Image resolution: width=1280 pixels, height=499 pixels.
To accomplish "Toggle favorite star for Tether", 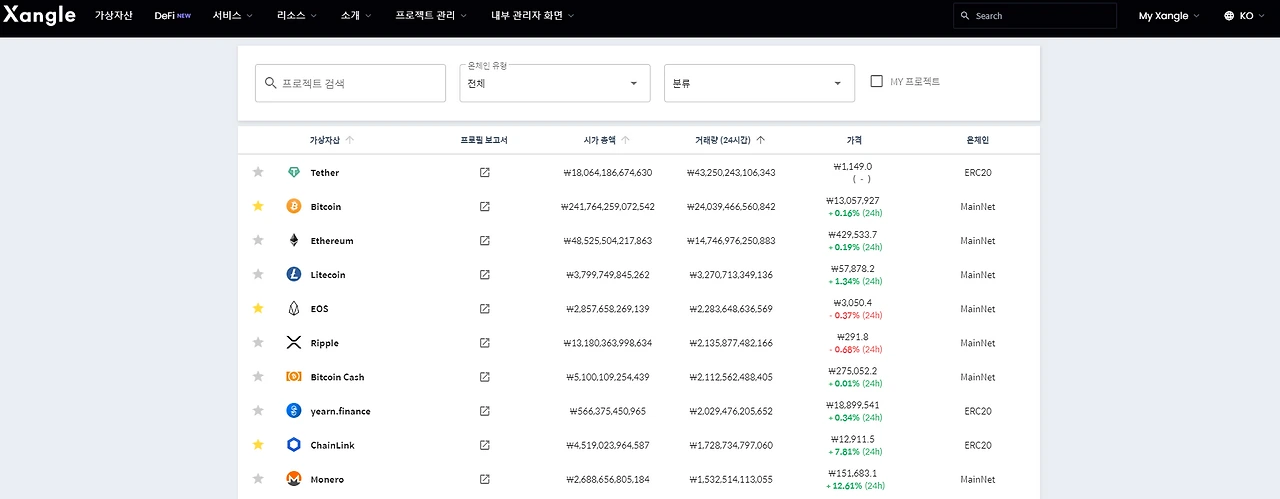I will [x=258, y=172].
